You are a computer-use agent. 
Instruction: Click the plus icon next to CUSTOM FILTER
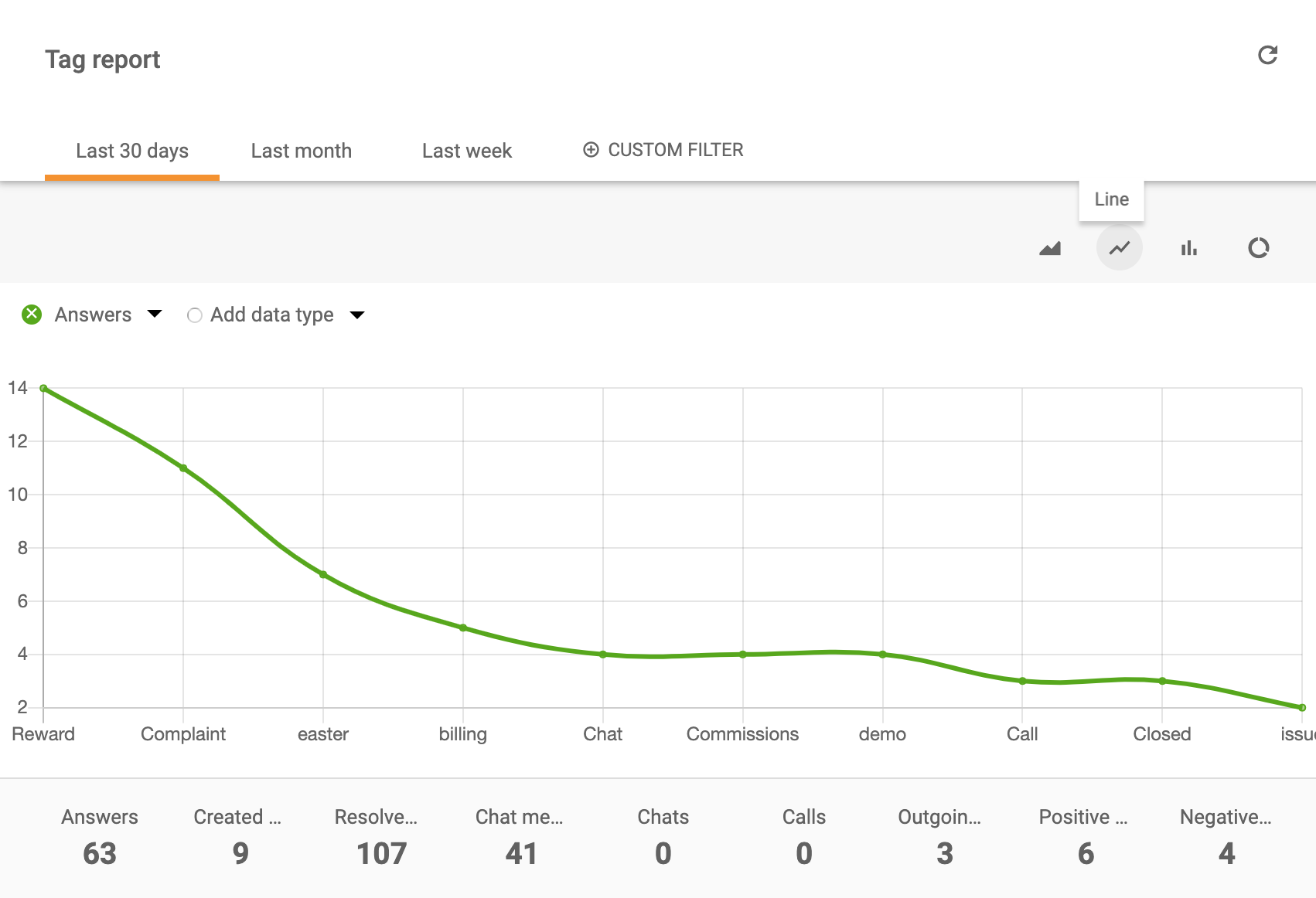(x=592, y=149)
